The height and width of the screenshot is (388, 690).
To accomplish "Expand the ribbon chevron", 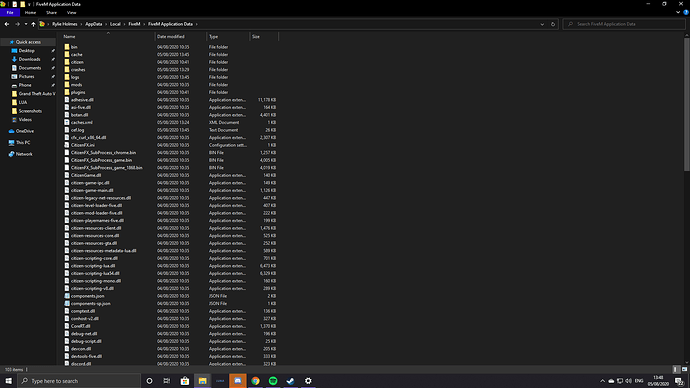I will [678, 13].
